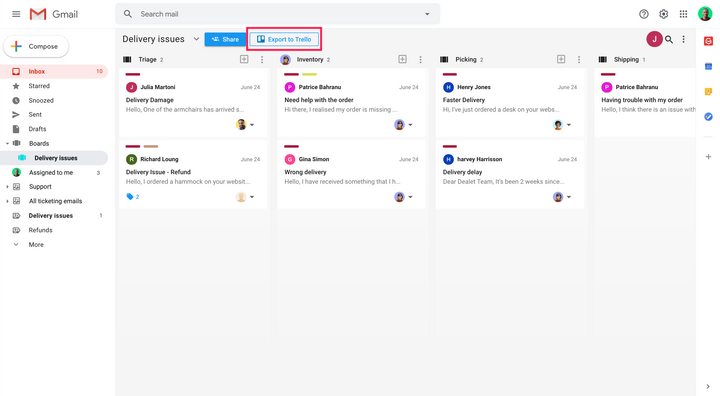
Task: Add a card to the Picking column
Action: click(x=561, y=59)
